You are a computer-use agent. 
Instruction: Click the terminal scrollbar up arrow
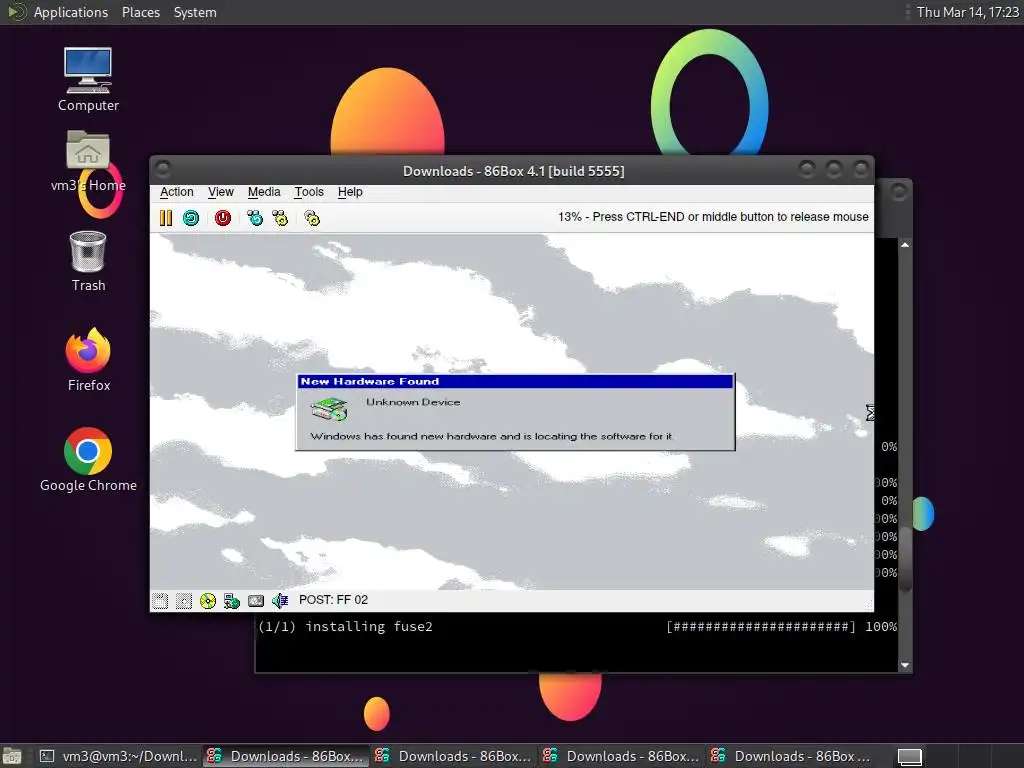click(905, 245)
